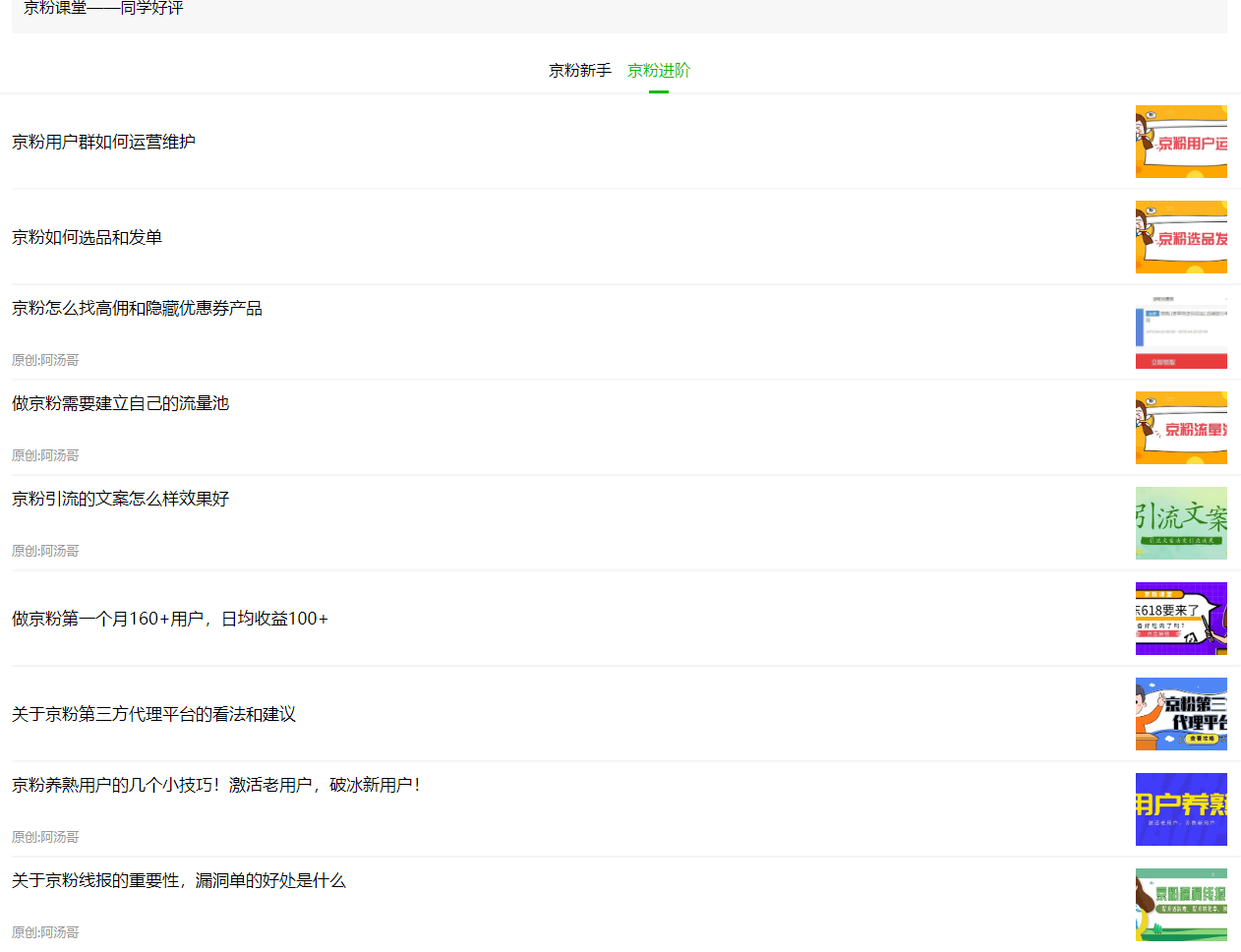Click the 京粉用户运营 article thumbnail
1241x952 pixels.
coord(1181,142)
